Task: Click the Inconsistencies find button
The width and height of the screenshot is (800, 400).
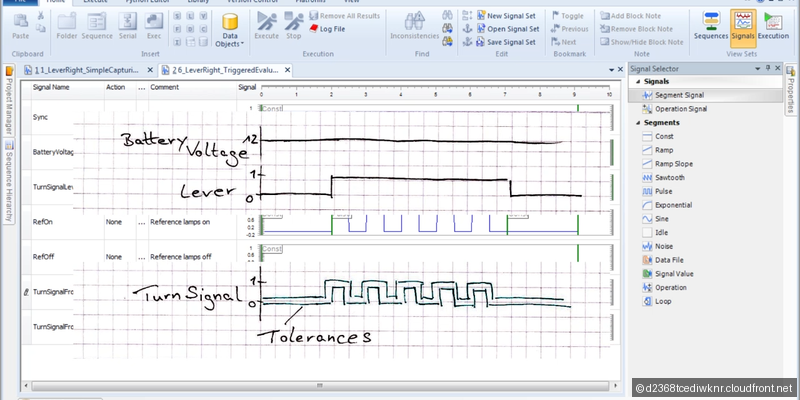Action: [x=414, y=27]
